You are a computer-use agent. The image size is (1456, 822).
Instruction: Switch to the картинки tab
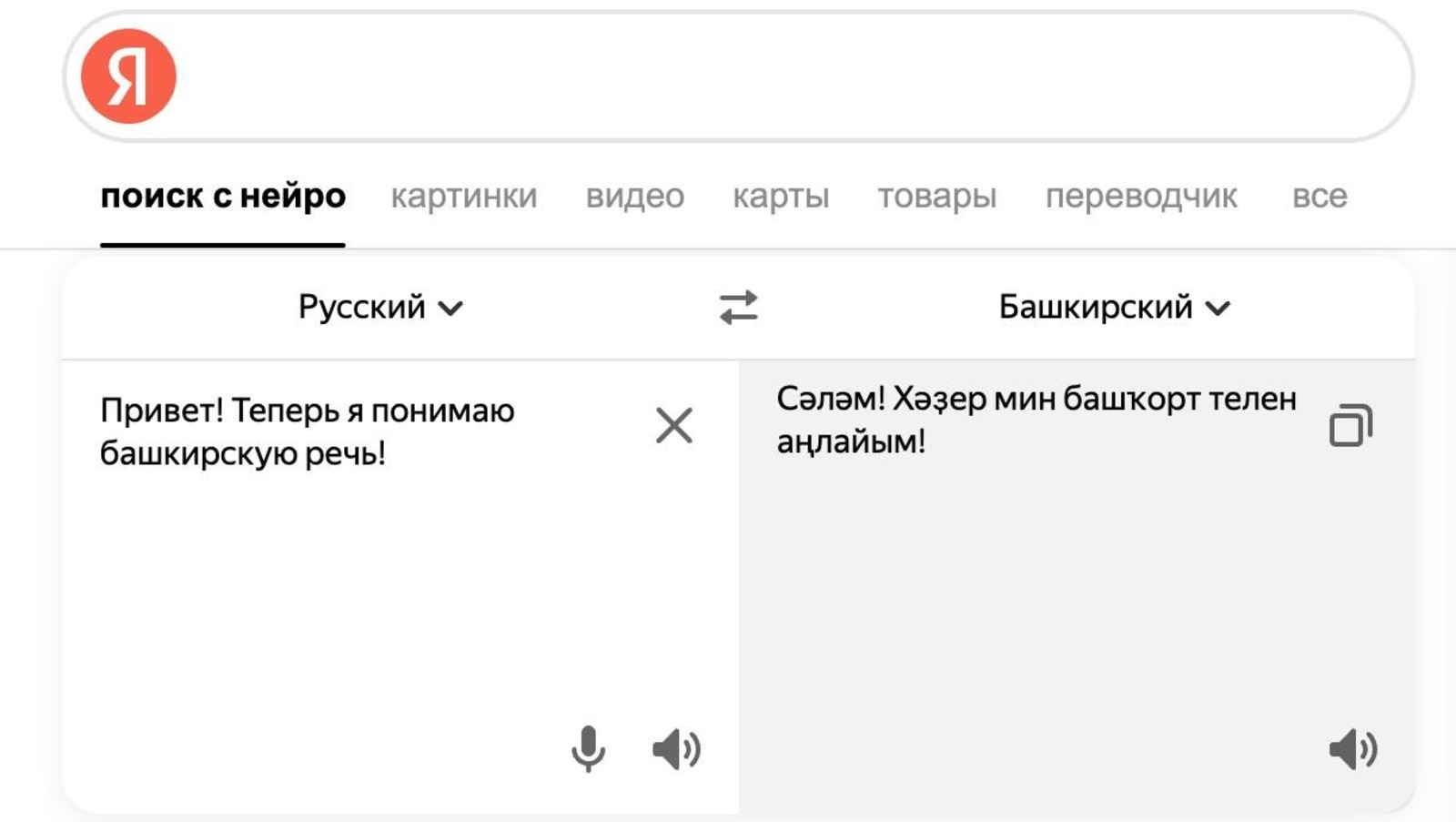click(x=464, y=197)
